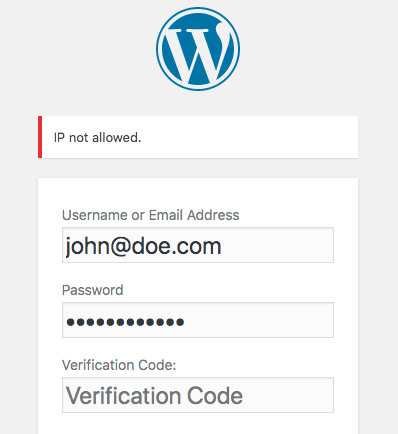Select the "IP not allowed." error message
This screenshot has width=398, height=434.
coord(97,137)
